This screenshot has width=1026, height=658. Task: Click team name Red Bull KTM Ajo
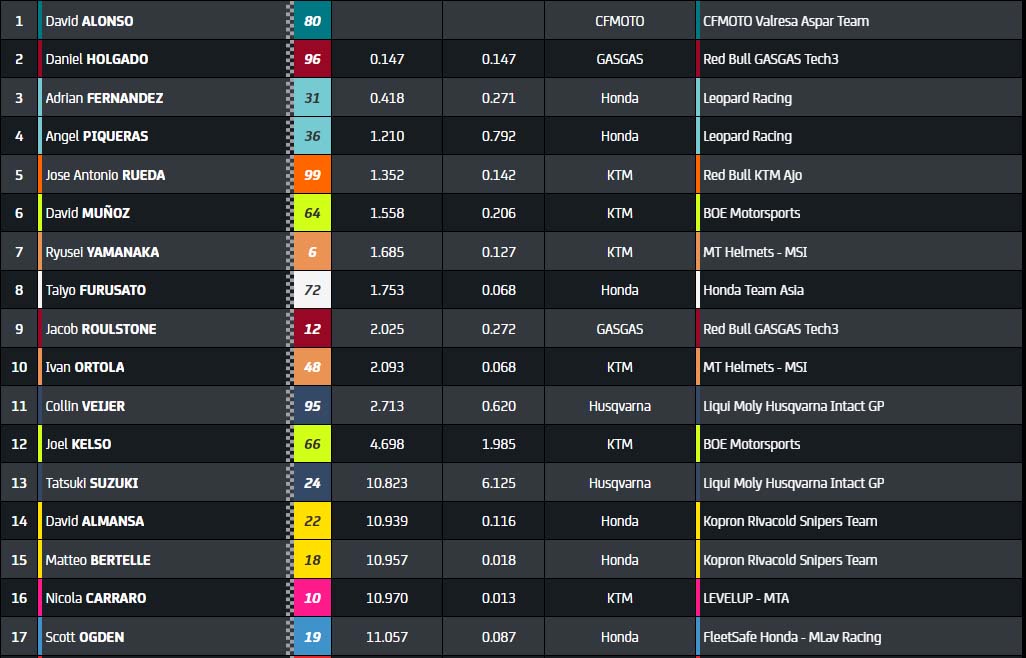(x=752, y=175)
